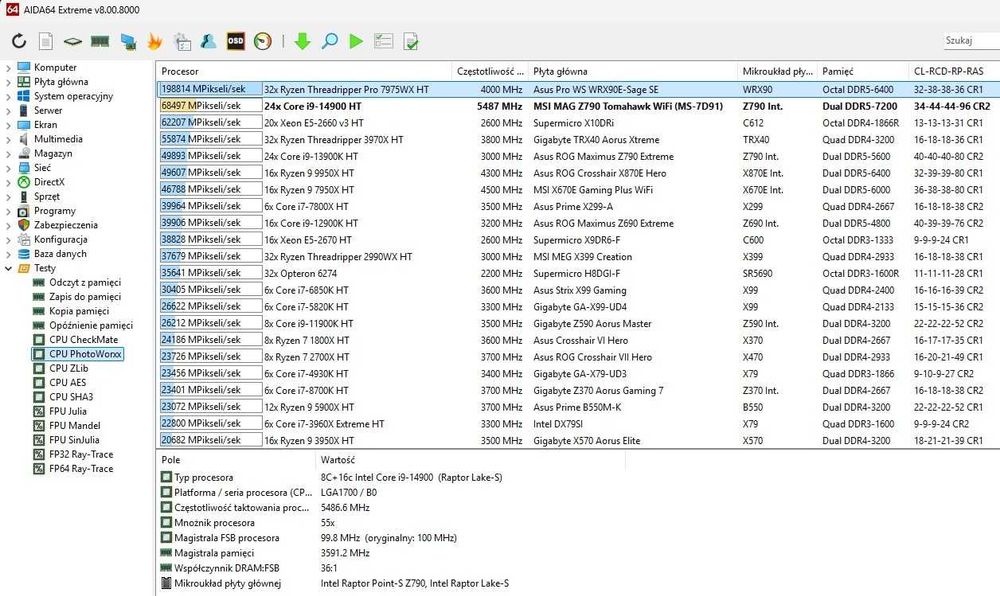Click the Wartość column header

click(x=470, y=460)
